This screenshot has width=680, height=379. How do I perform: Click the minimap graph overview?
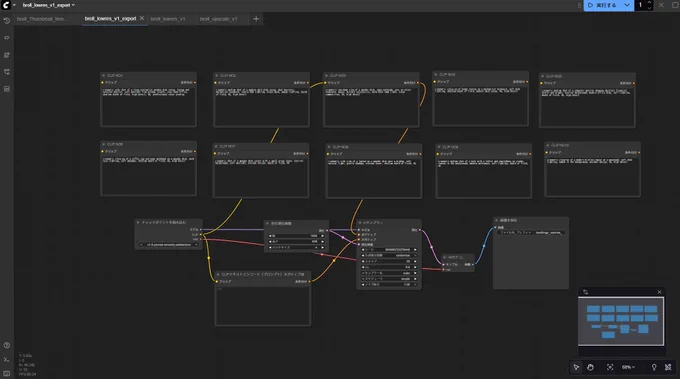(x=621, y=321)
